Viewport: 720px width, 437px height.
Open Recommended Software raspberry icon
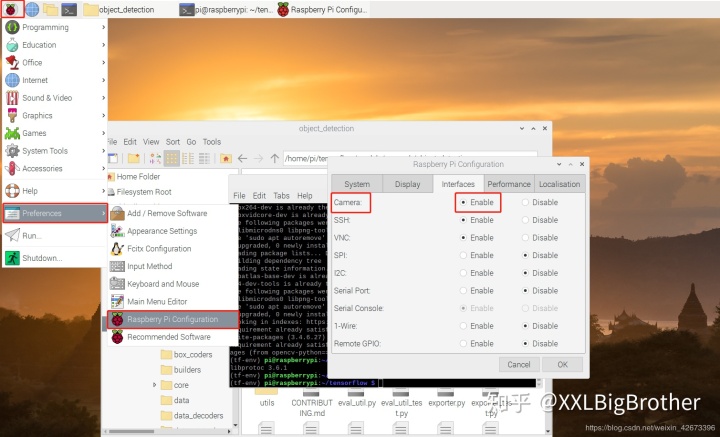pos(118,337)
